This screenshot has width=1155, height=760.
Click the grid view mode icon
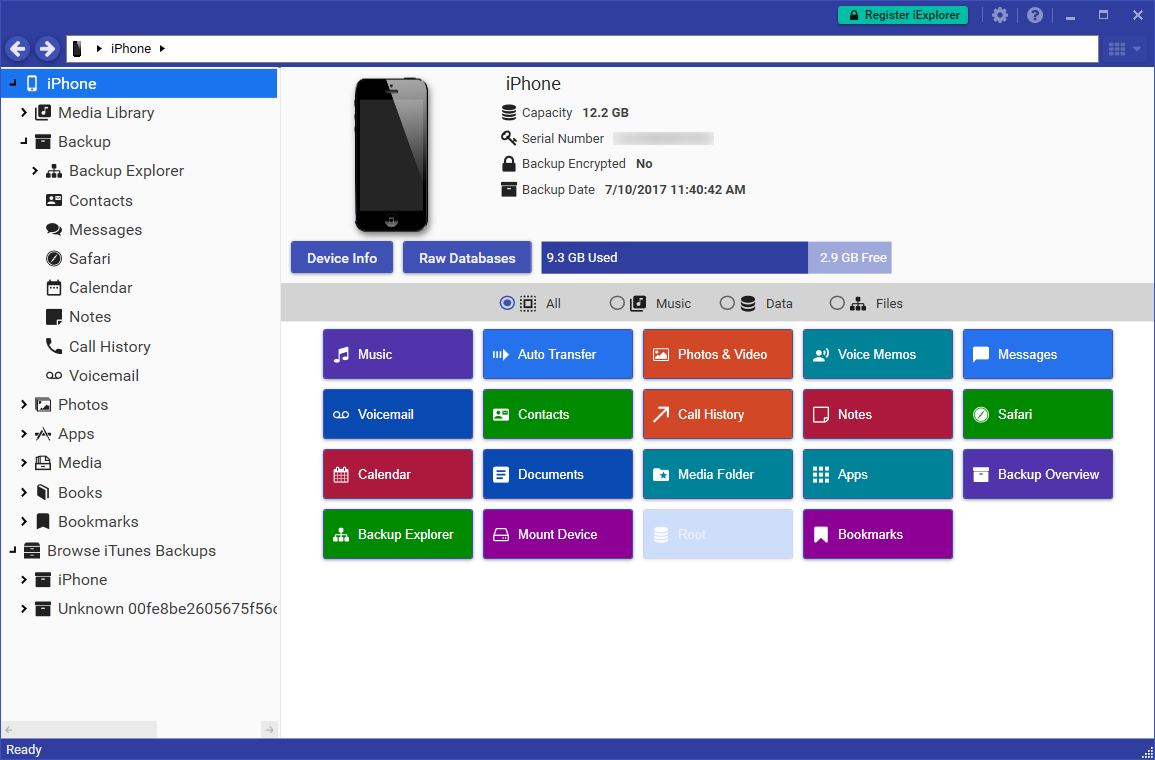pos(1117,49)
